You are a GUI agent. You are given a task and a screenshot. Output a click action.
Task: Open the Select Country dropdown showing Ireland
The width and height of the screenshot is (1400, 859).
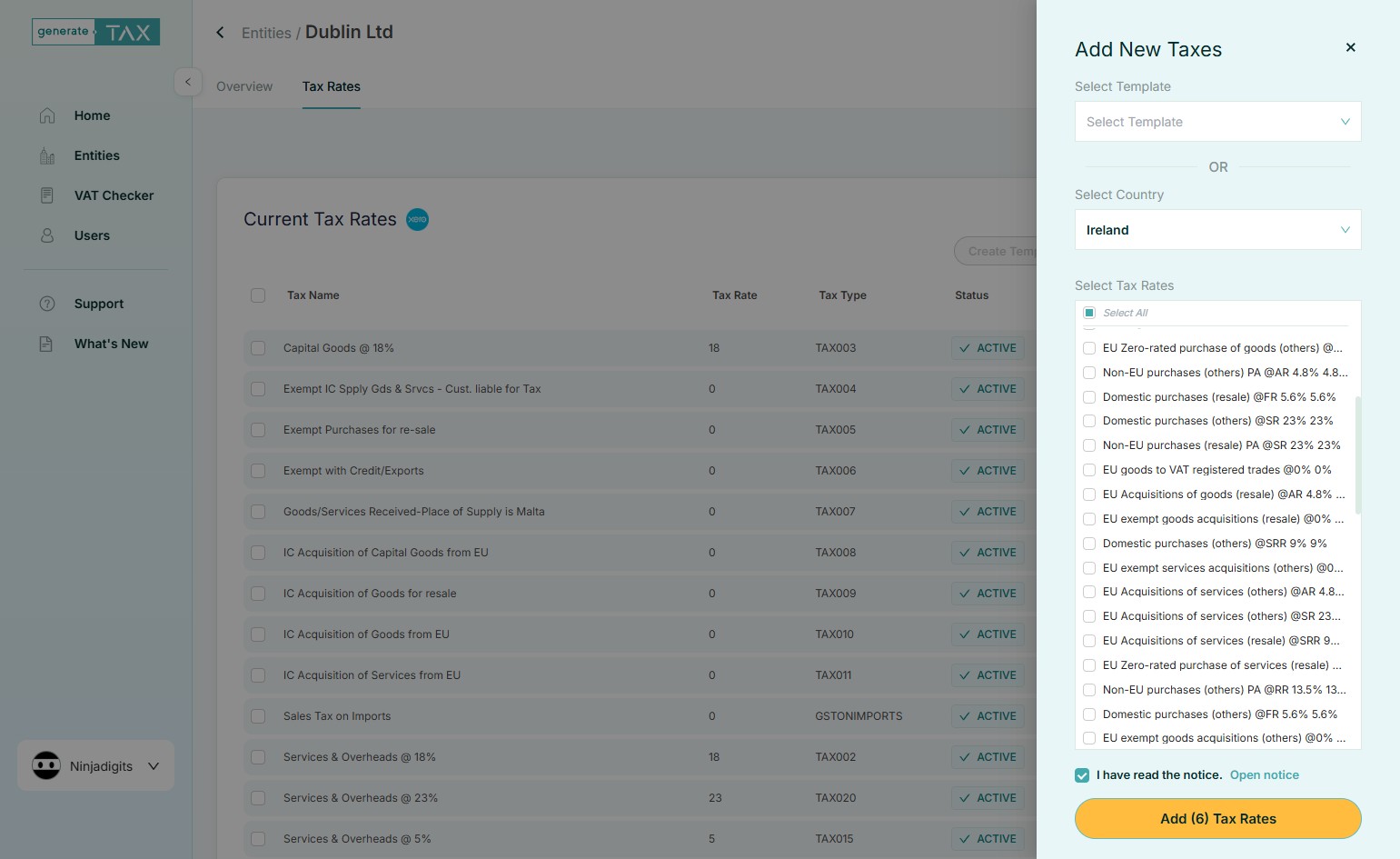pyautogui.click(x=1217, y=230)
